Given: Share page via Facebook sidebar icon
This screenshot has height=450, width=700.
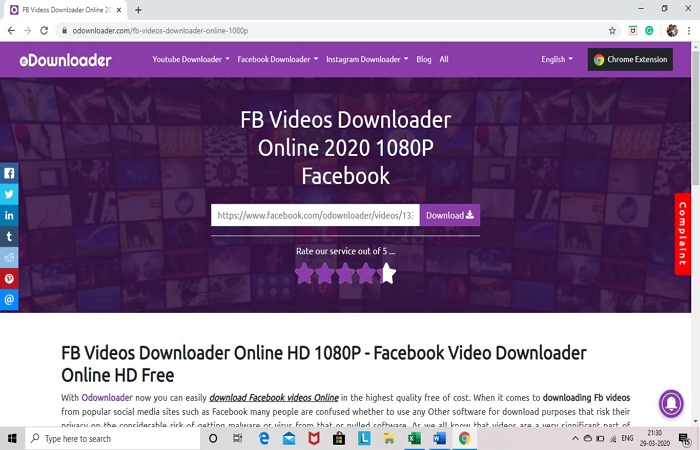Looking at the screenshot, I should coord(9,173).
